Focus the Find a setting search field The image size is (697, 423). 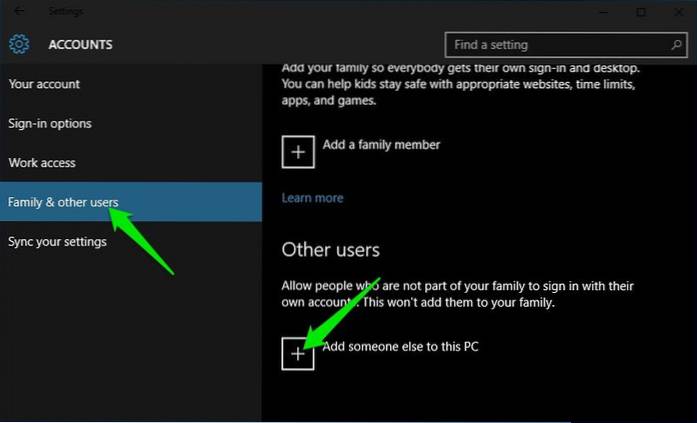pyautogui.click(x=555, y=45)
